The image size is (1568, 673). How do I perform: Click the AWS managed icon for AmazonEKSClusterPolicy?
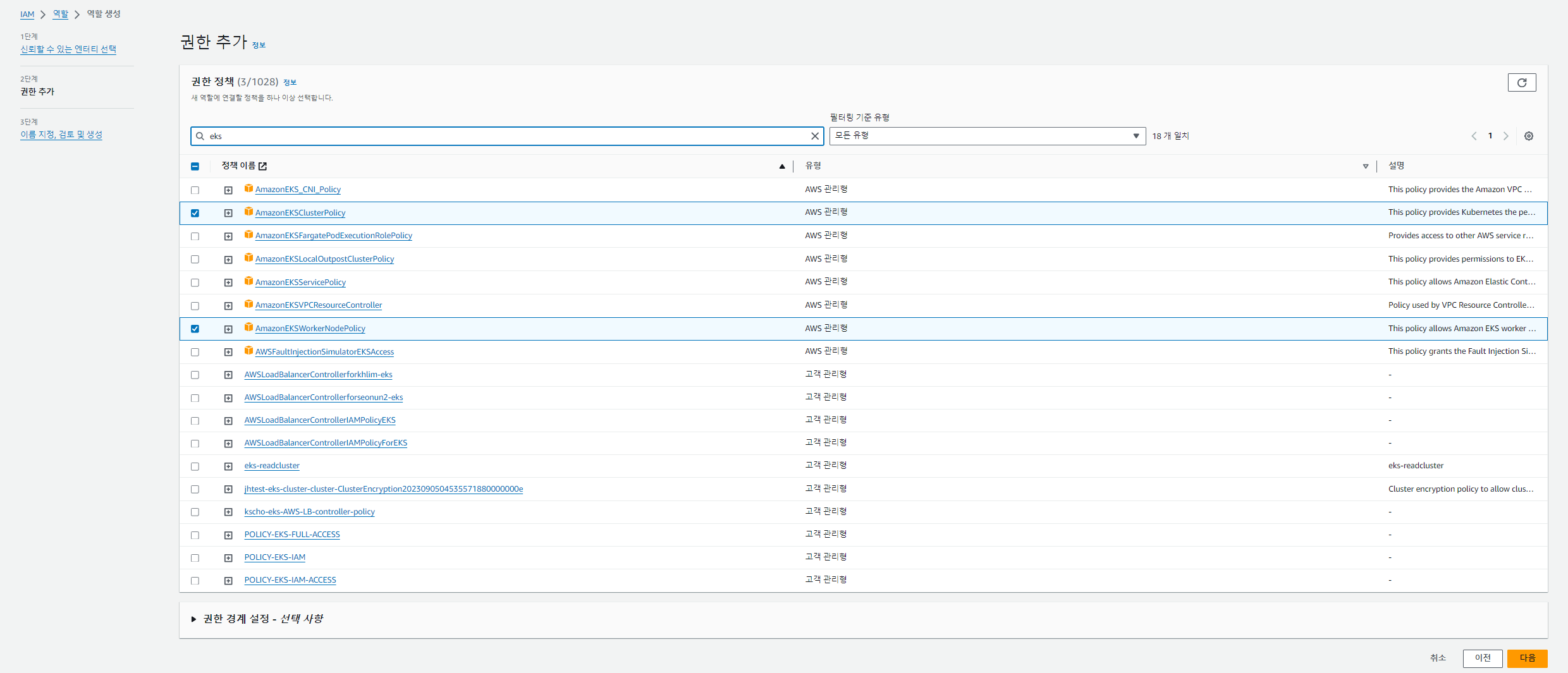[249, 212]
